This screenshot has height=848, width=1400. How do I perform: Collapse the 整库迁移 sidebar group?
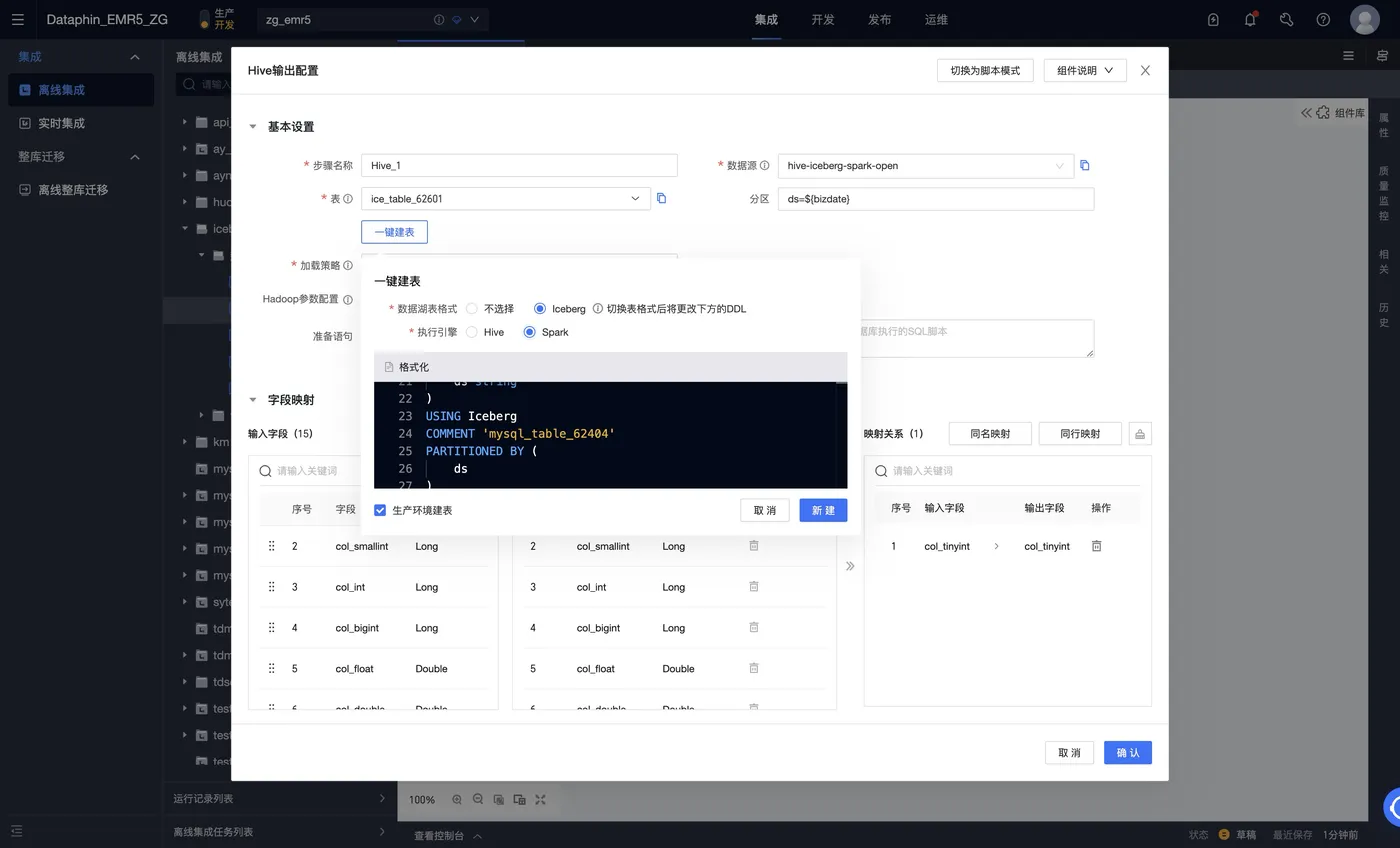click(135, 157)
